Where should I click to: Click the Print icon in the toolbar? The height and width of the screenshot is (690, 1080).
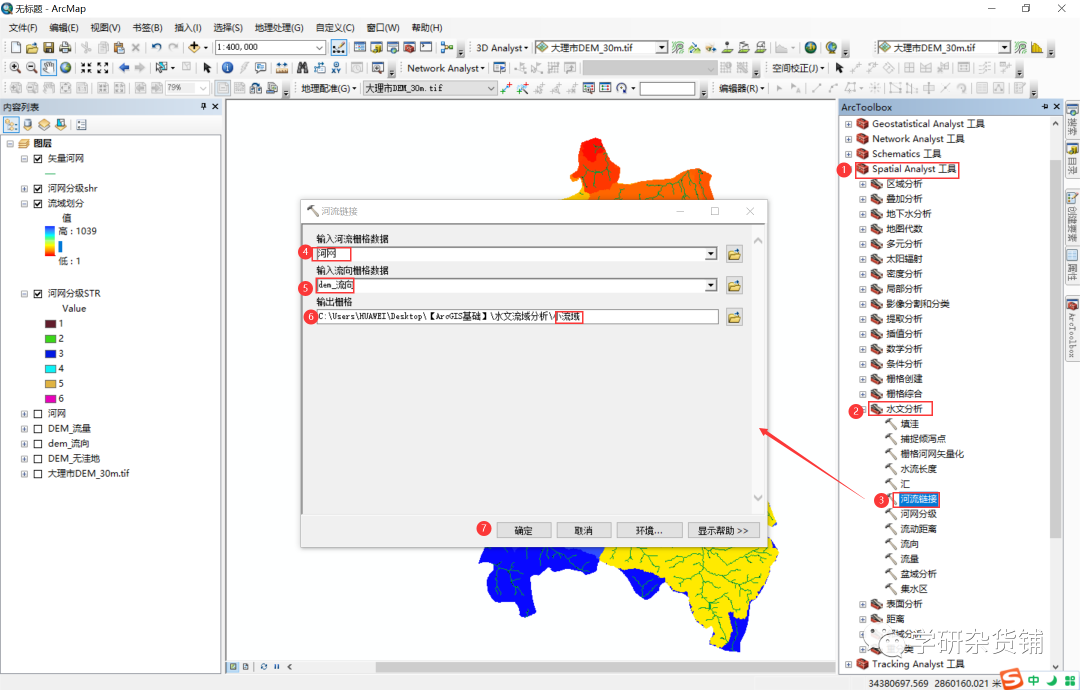65,48
